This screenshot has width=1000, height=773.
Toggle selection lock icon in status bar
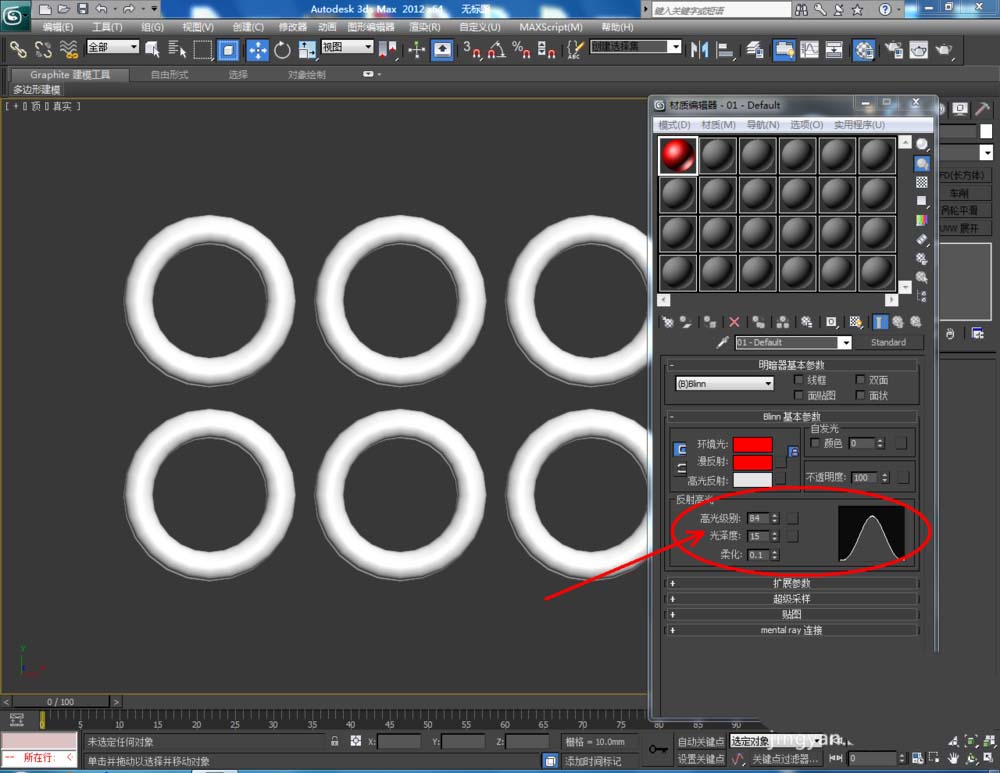(x=334, y=741)
